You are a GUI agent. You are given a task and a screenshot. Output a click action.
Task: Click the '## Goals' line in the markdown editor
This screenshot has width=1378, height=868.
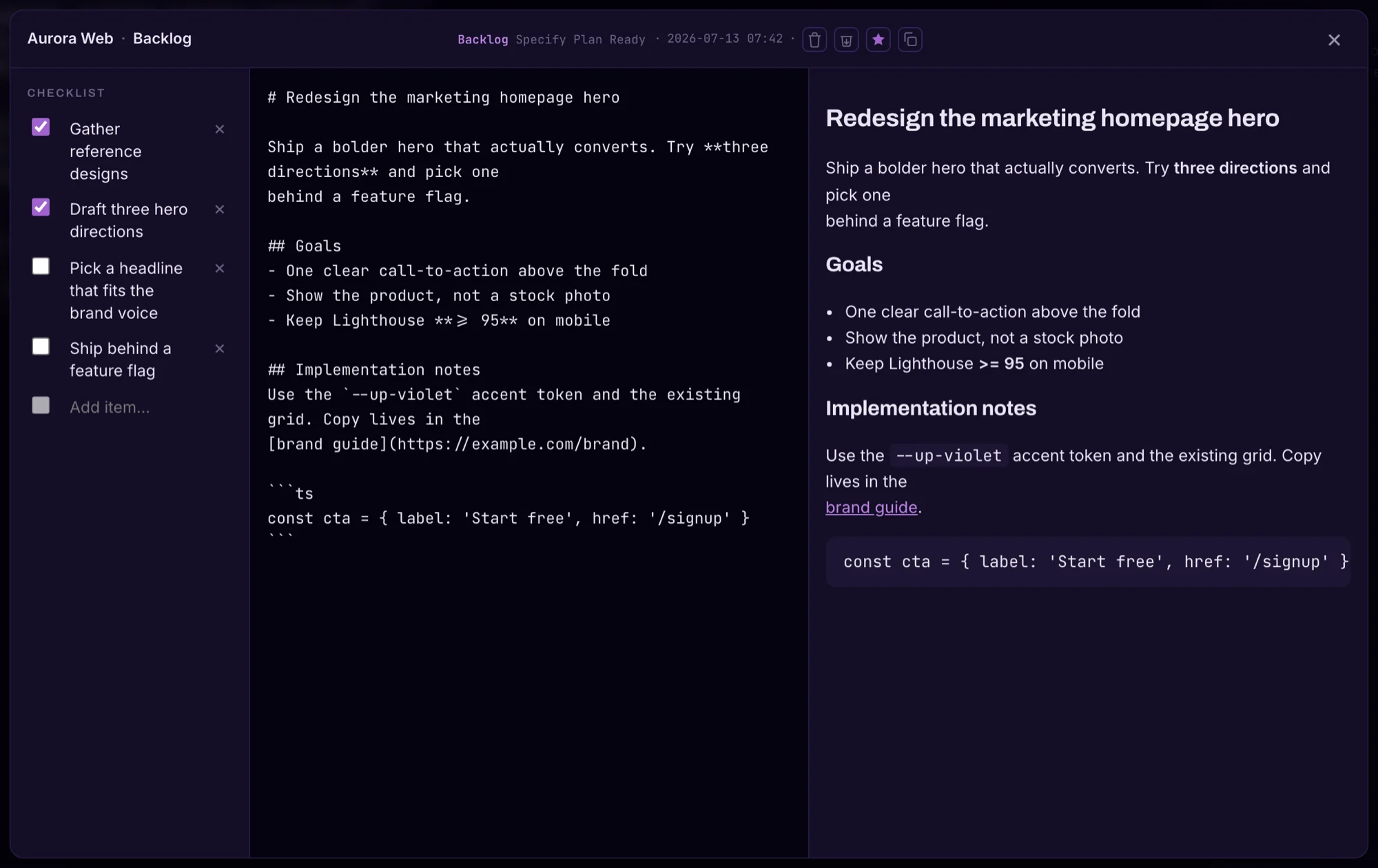tap(305, 246)
